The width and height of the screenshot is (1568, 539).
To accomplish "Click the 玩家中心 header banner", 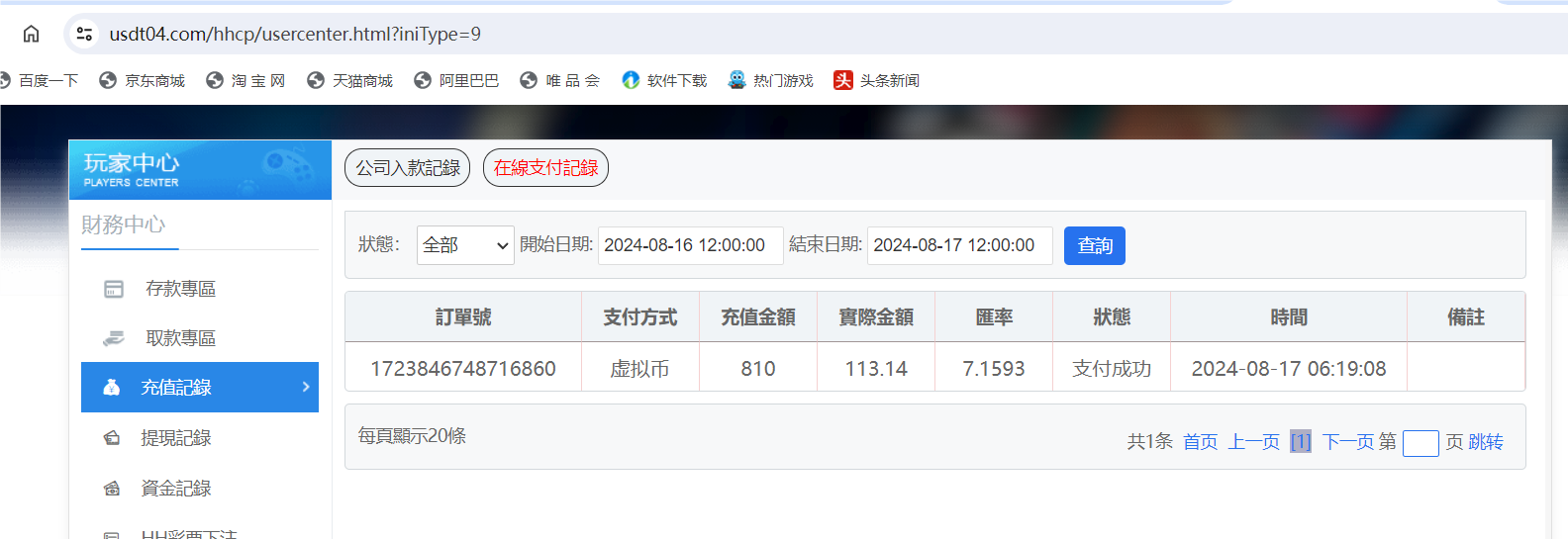I will (200, 169).
